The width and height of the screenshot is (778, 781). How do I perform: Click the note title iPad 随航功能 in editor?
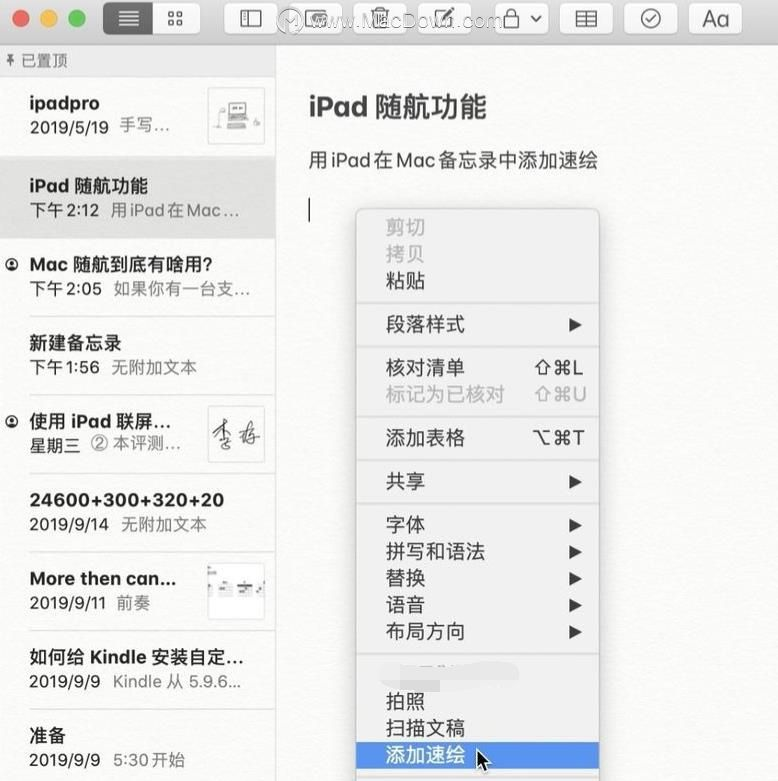click(397, 107)
